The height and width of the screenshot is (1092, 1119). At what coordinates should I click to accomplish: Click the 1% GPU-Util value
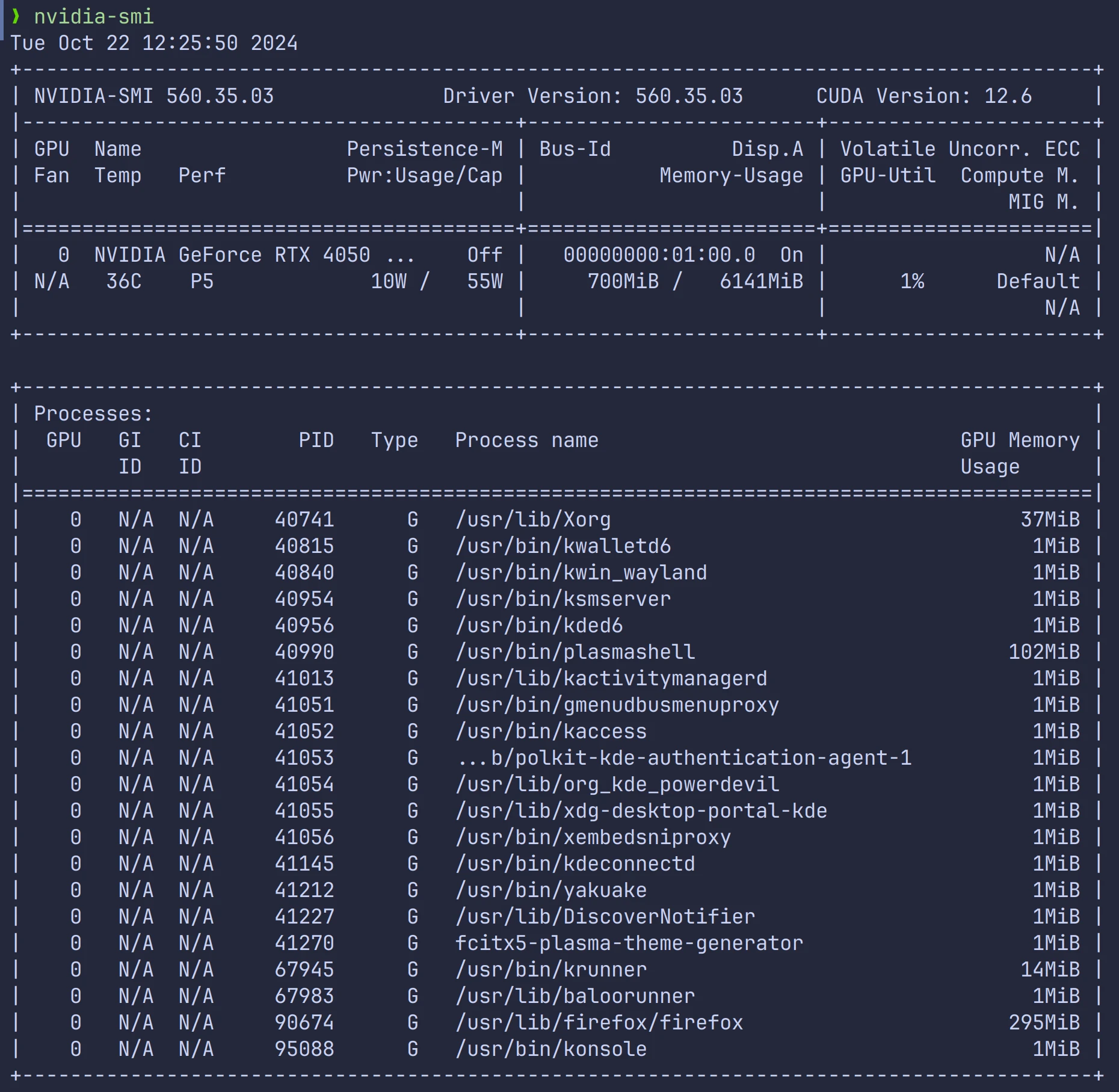912,282
